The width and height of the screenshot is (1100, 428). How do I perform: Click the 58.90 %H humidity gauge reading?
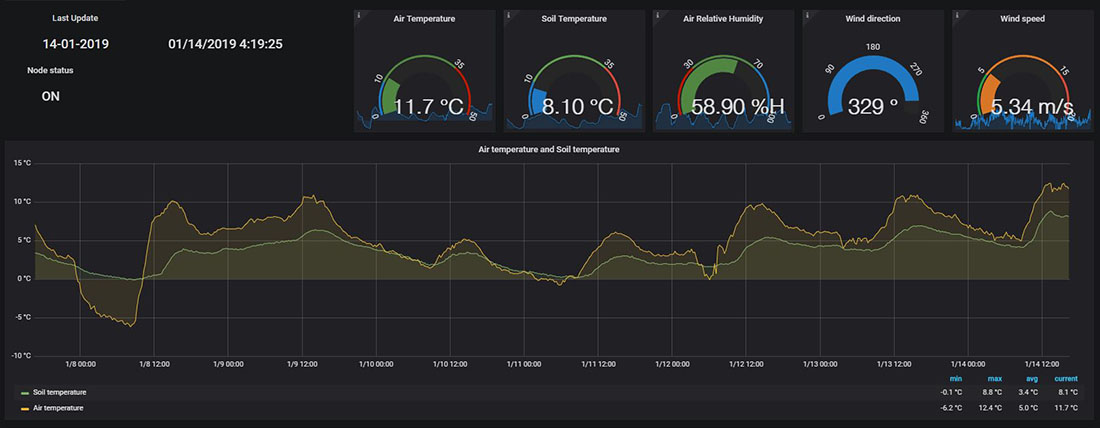point(737,107)
